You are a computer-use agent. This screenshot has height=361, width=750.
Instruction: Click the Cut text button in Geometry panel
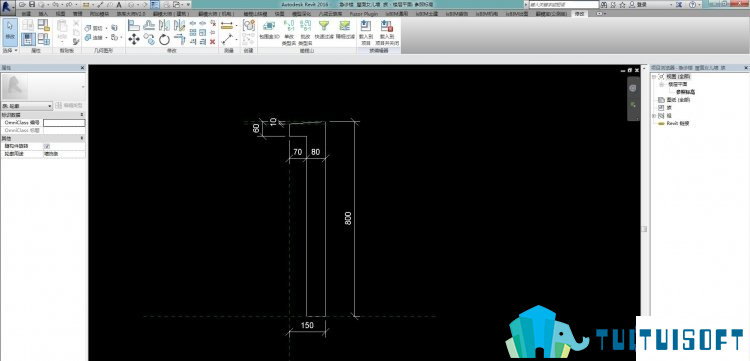pos(97,29)
